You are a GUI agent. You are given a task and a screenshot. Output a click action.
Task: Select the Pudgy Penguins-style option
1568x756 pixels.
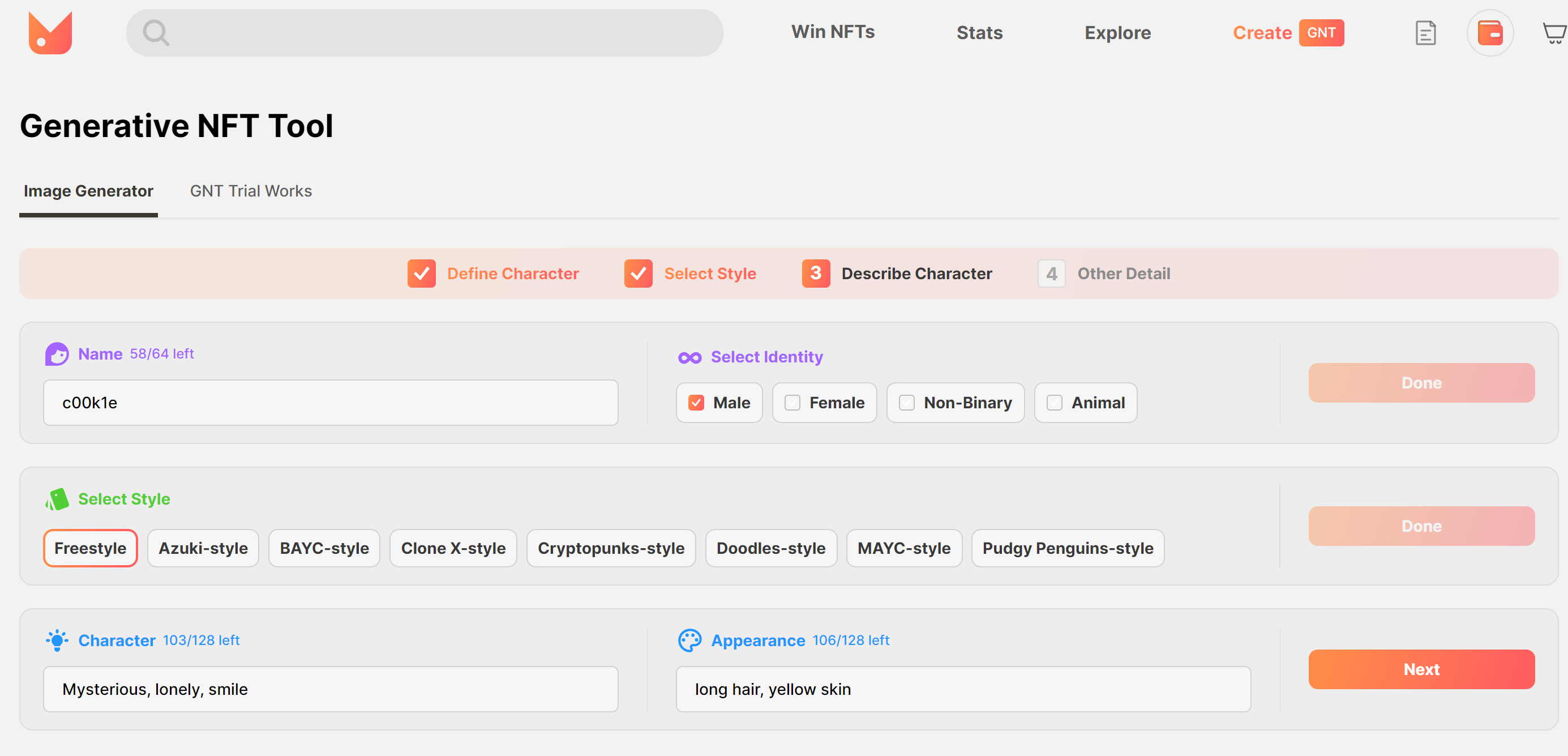1068,548
